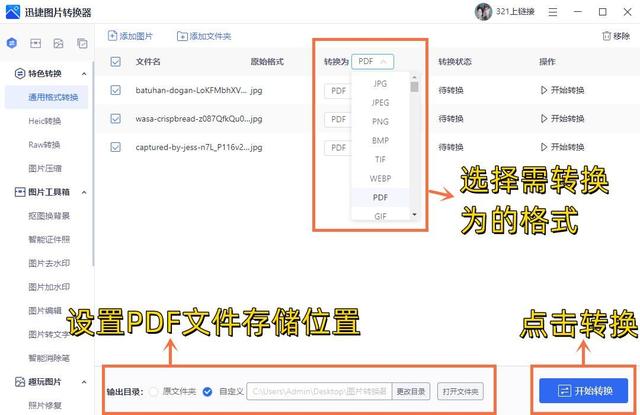Collapse the 转换为 PDF format dropdown
Viewport: 640px width, 415px height.
pos(372,62)
